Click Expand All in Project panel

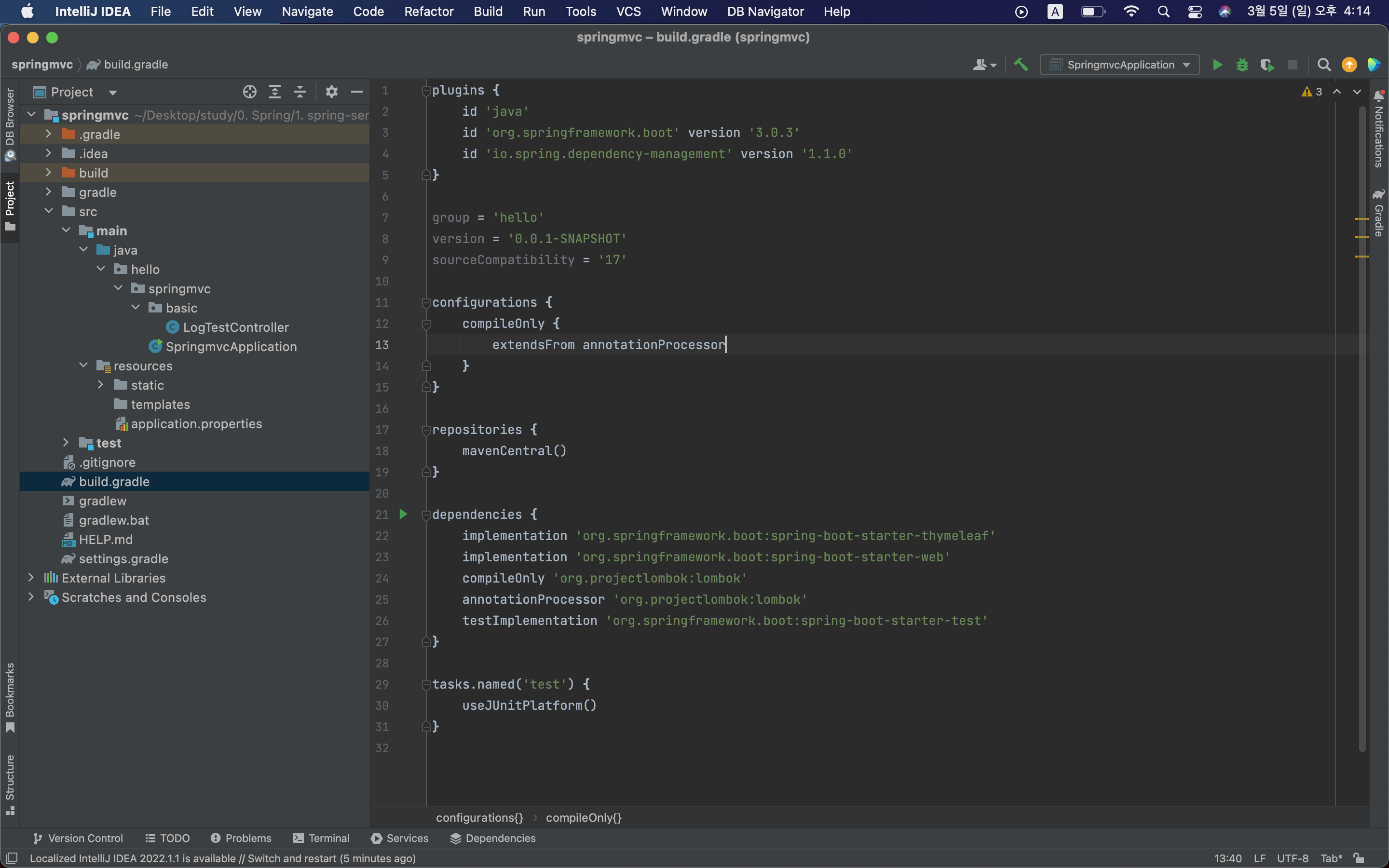coord(275,92)
